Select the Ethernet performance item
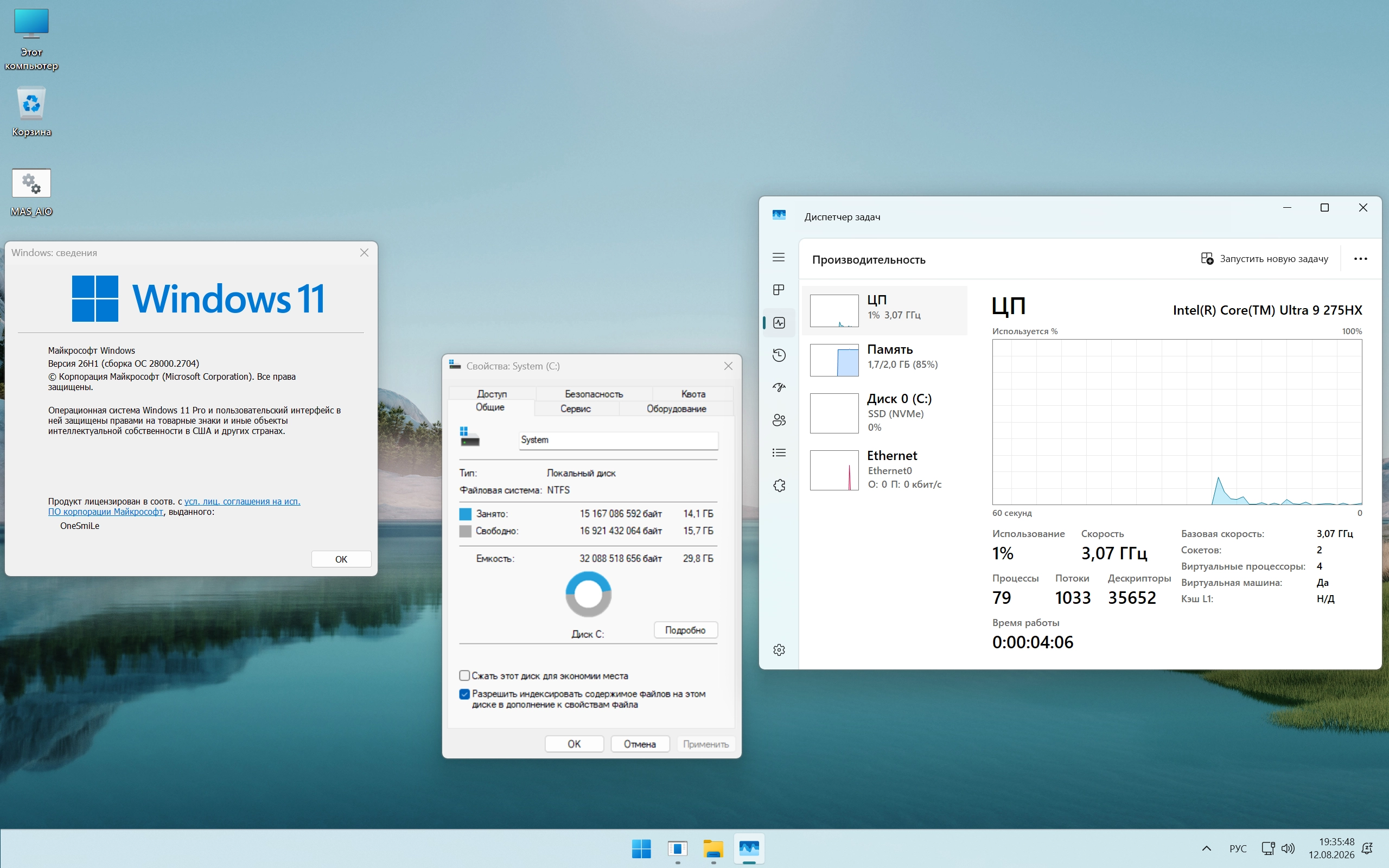 tap(884, 470)
